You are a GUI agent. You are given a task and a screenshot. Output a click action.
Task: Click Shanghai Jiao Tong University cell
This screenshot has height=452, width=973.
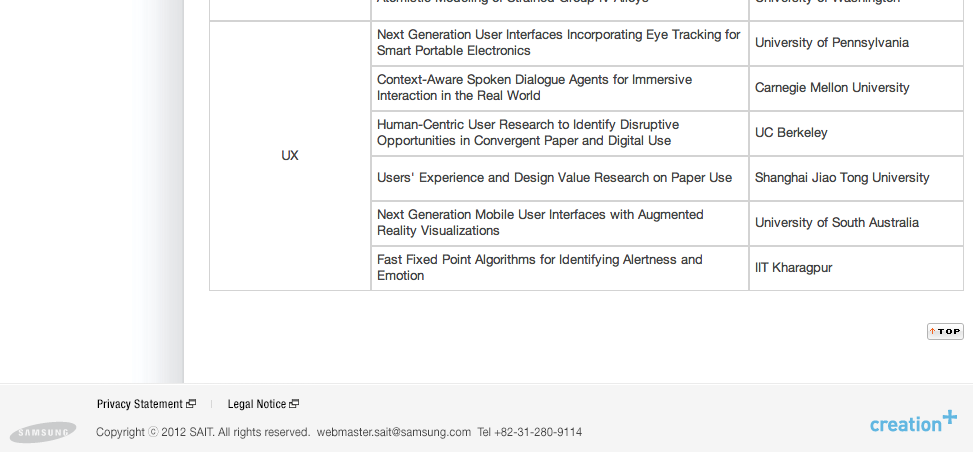pos(856,178)
